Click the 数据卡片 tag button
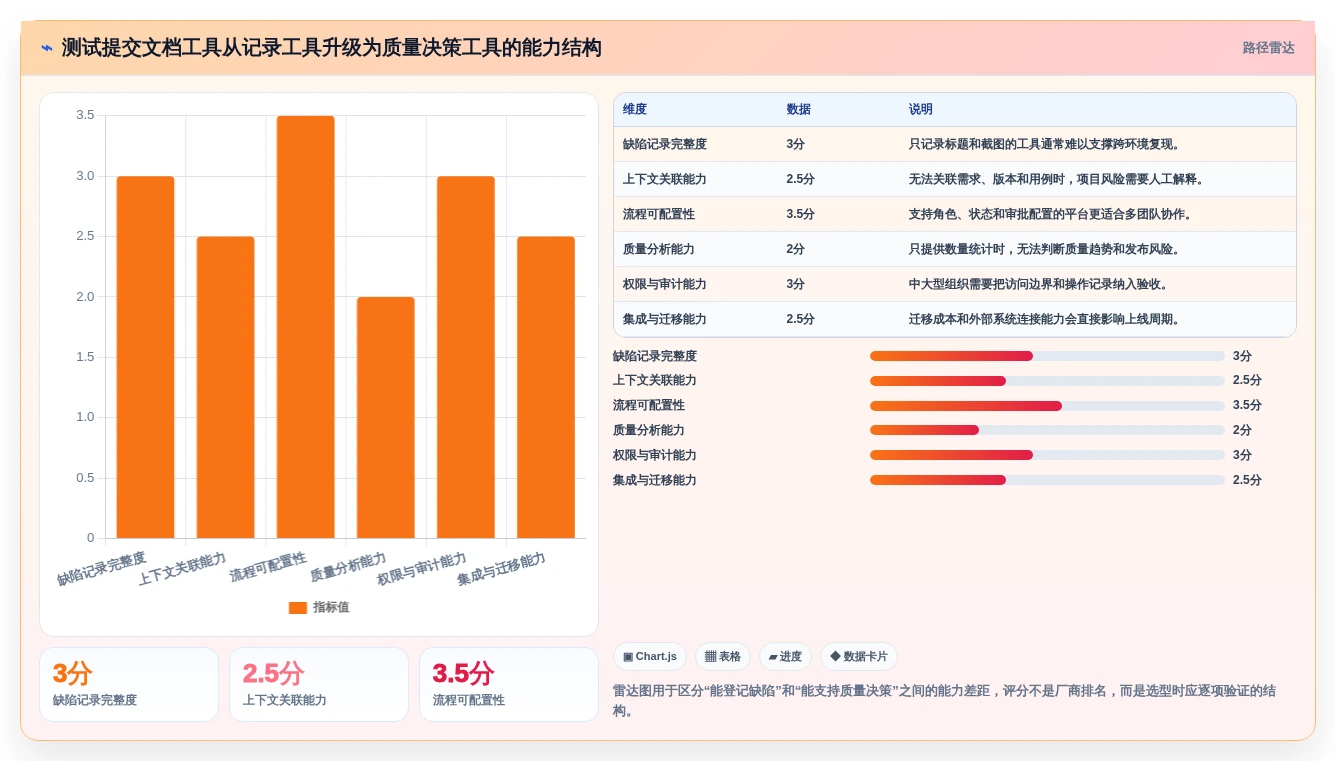The image size is (1336, 761). pyautogui.click(x=859, y=656)
